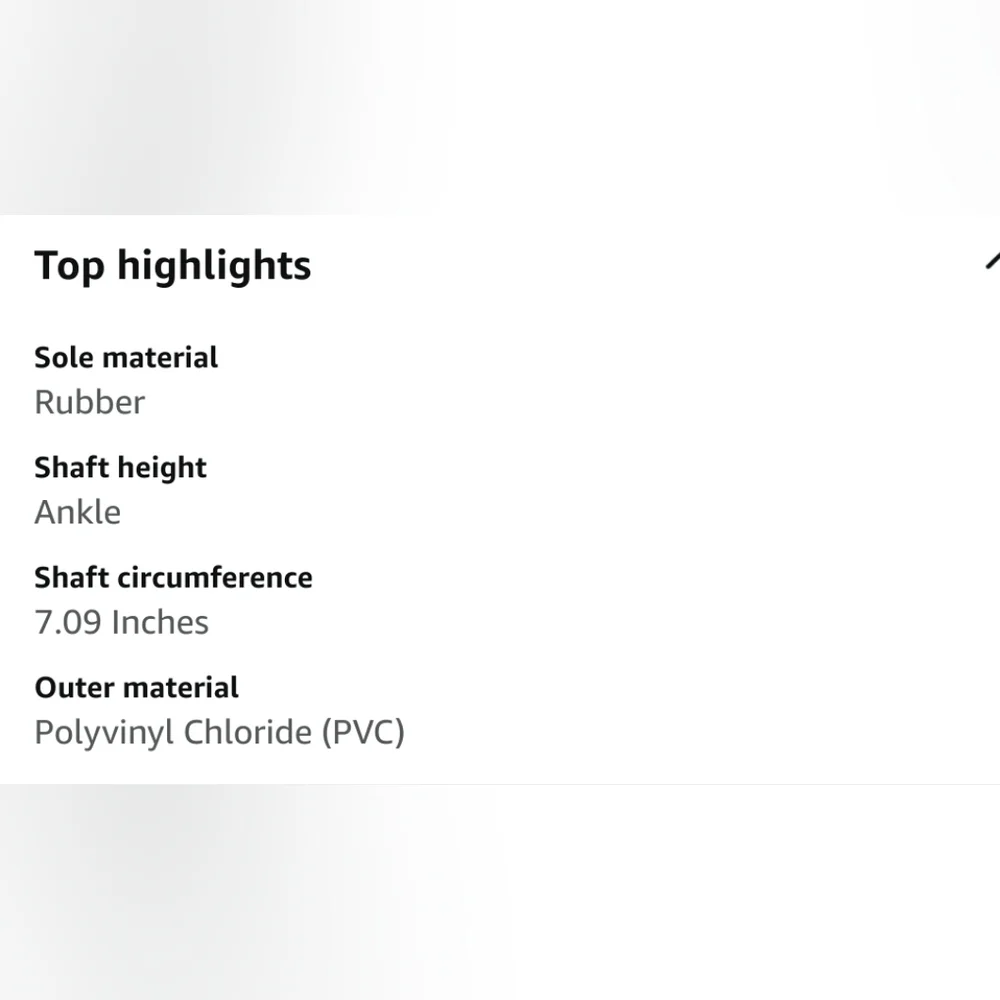The image size is (1000, 1000).
Task: Select the Shaft height label
Action: [x=121, y=468]
